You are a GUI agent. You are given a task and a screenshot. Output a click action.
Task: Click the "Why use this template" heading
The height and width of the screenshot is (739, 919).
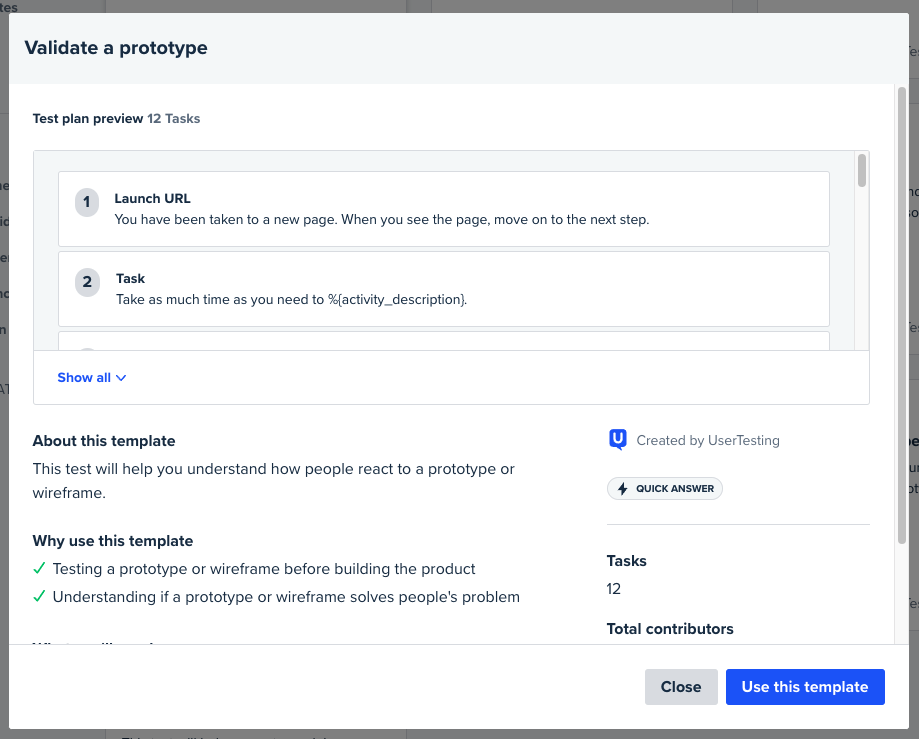112,541
